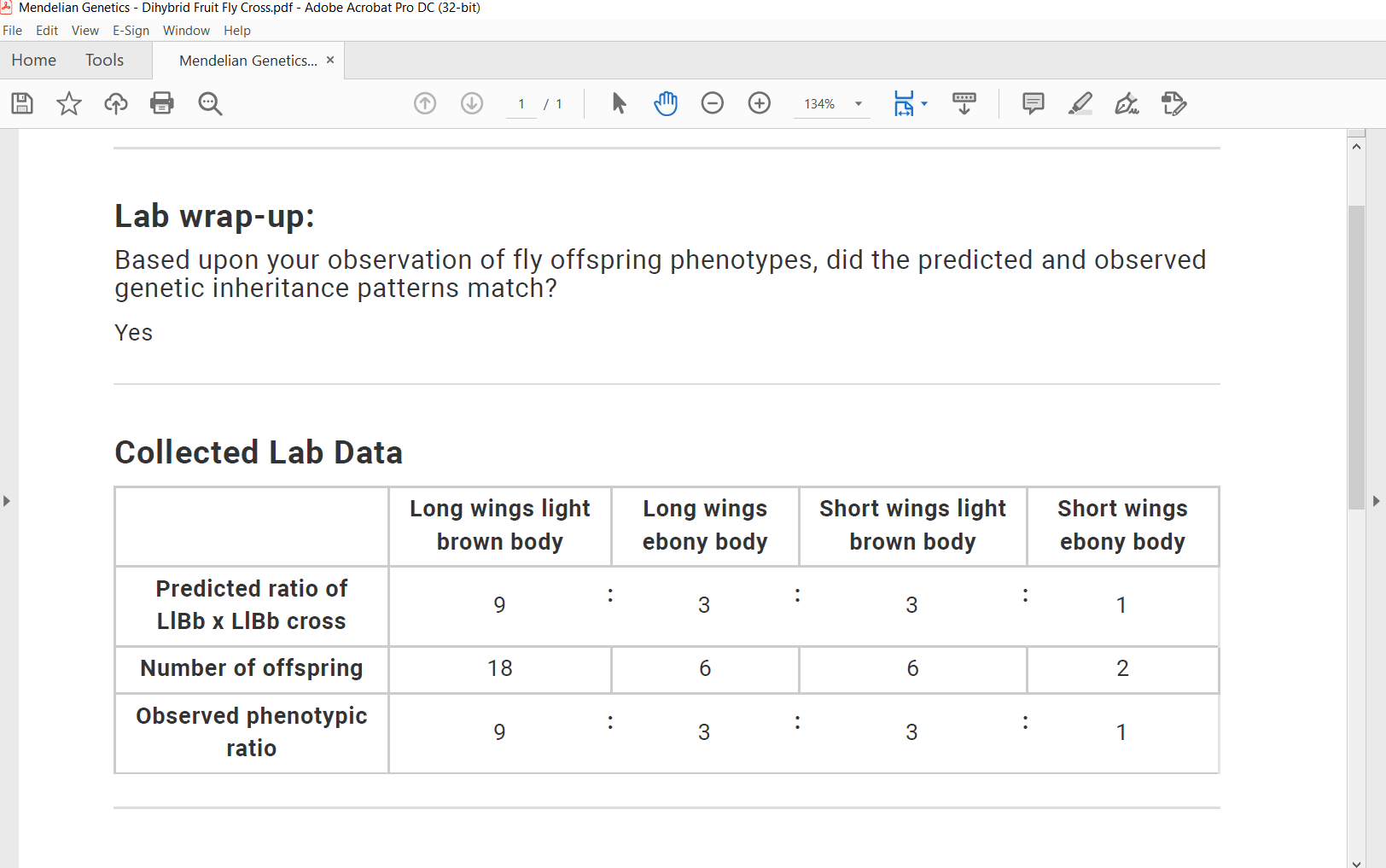The image size is (1386, 868).
Task: Go to the next page with the down arrow
Action: click(x=472, y=104)
